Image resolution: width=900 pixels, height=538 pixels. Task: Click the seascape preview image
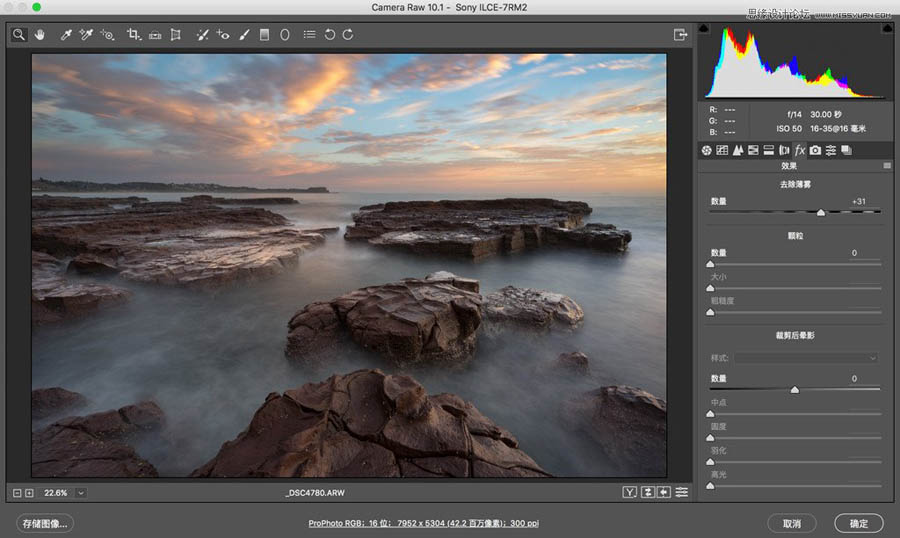(349, 265)
